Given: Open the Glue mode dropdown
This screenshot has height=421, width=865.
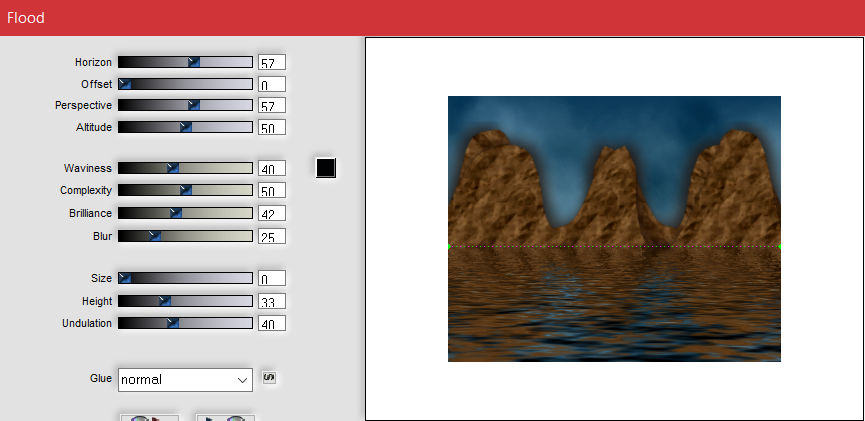Looking at the screenshot, I should (x=185, y=380).
